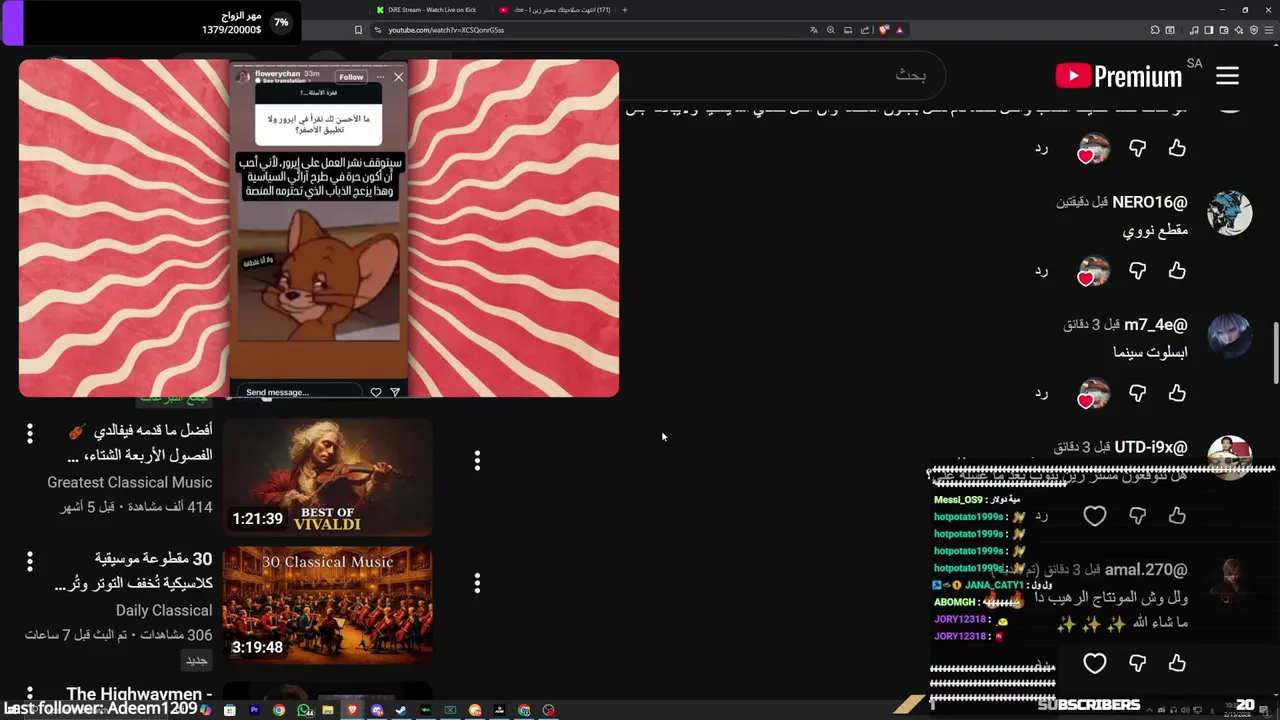Bookmark this page in Brave

tap(358, 30)
